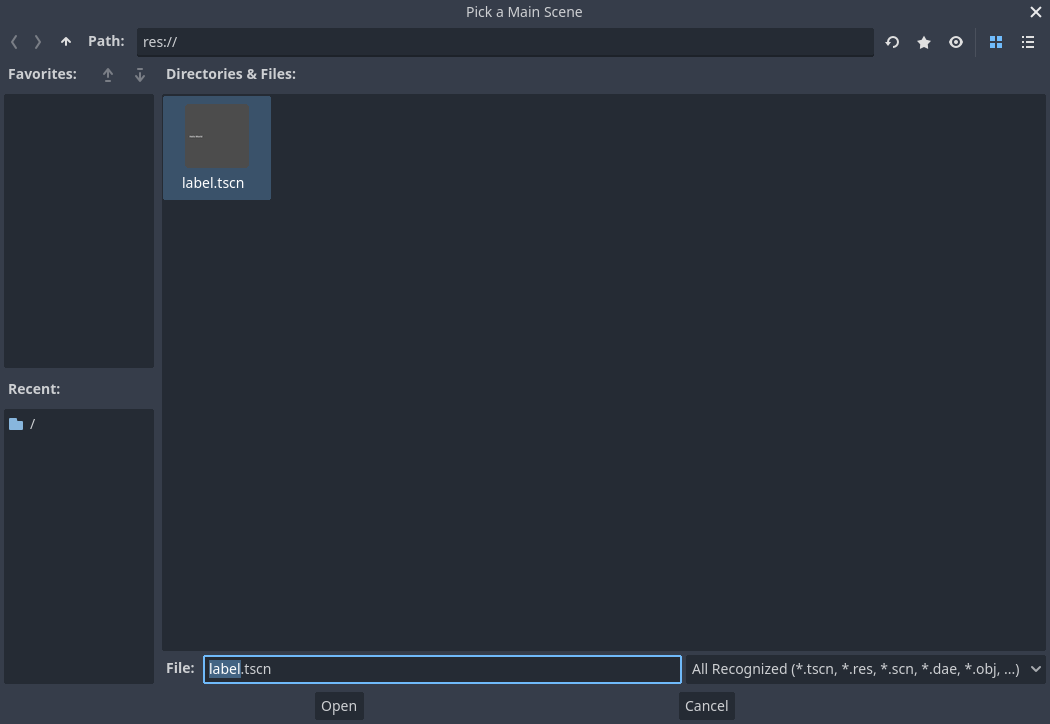Move selected favorite down
1050x724 pixels.
click(139, 74)
